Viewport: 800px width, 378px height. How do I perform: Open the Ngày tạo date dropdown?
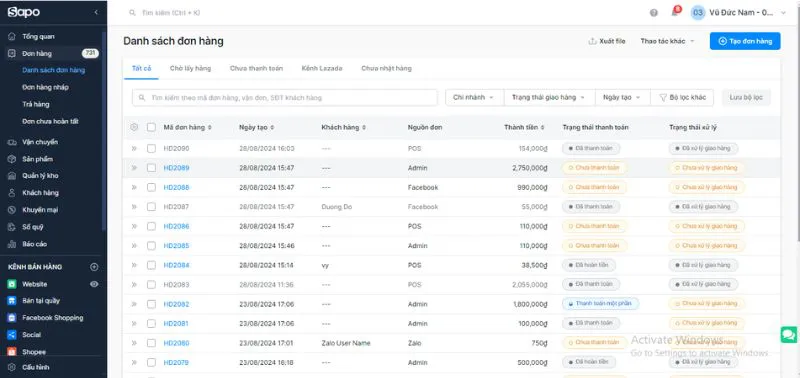pyautogui.click(x=622, y=97)
